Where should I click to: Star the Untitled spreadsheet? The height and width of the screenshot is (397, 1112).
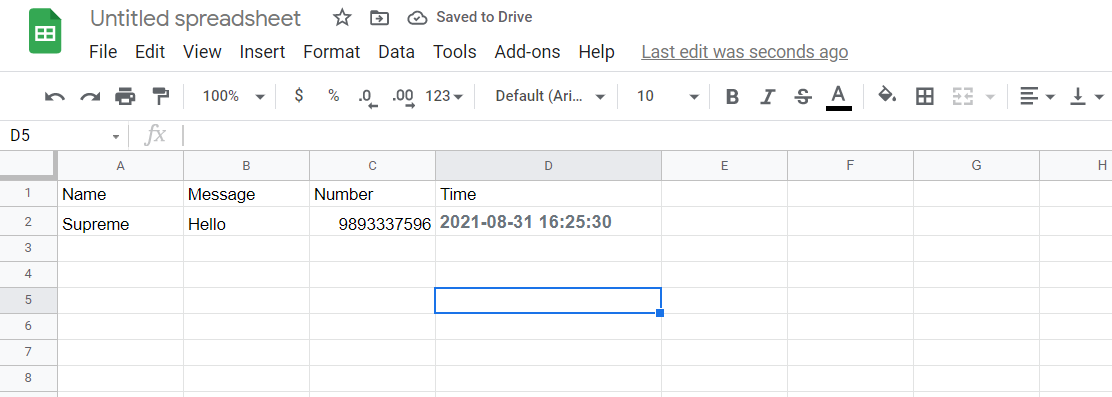pos(343,18)
